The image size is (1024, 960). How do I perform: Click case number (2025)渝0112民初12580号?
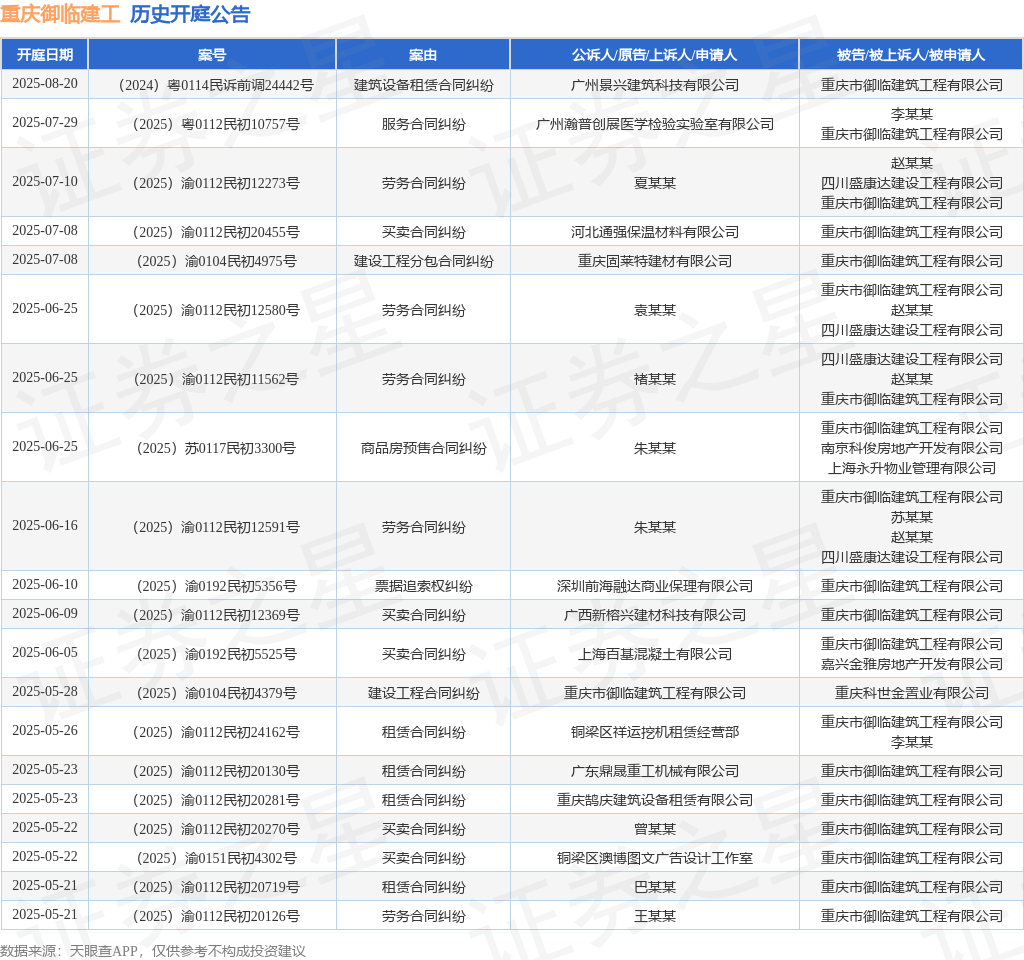pos(212,310)
